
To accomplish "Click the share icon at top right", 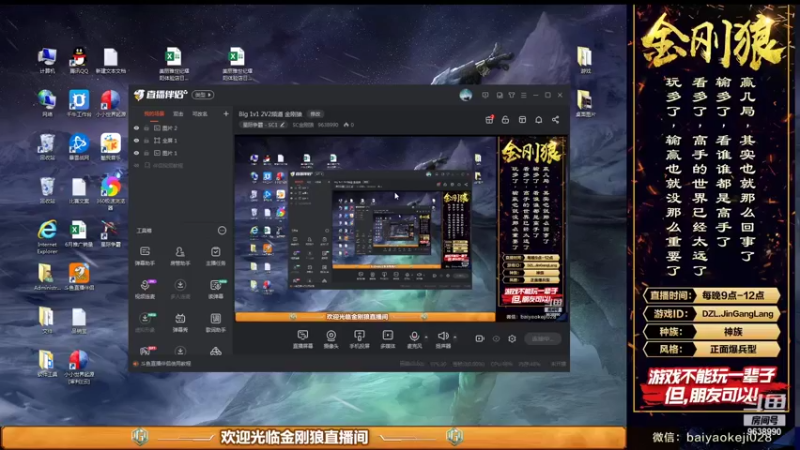I will (555, 119).
